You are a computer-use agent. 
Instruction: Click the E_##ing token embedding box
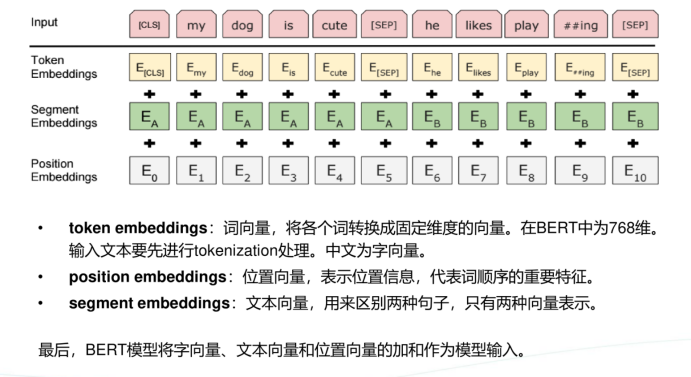click(x=580, y=67)
